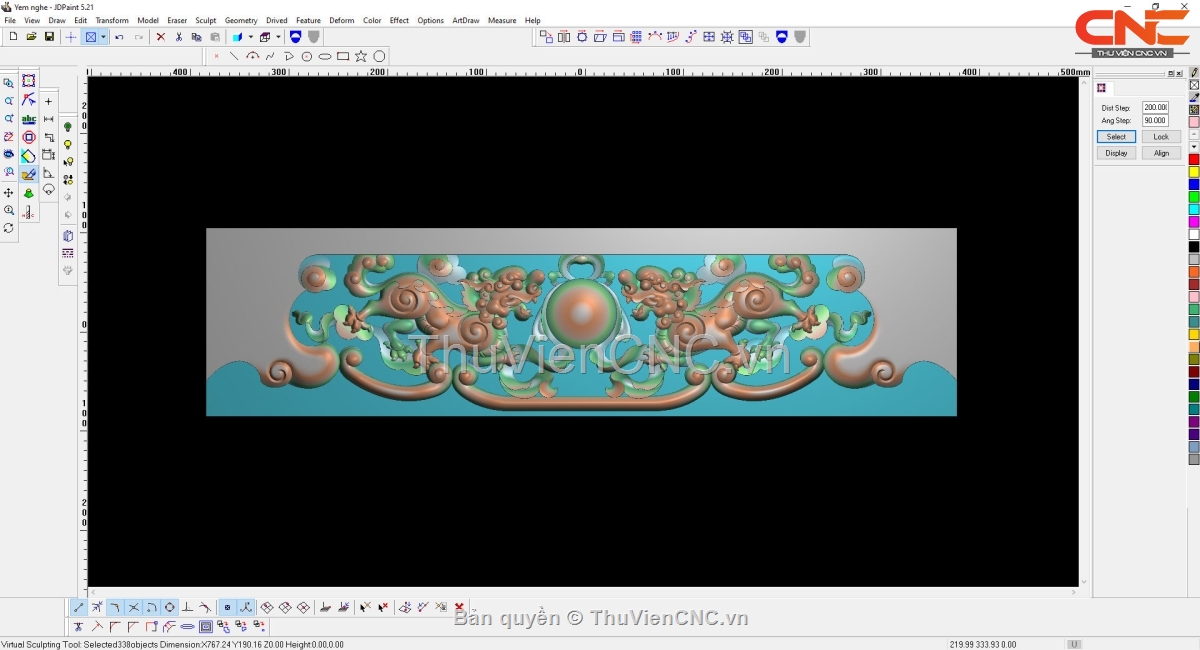Screen dimensions: 1200x650
Task: Open dropdown arrow beside blue cube icon
Action: (x=250, y=37)
